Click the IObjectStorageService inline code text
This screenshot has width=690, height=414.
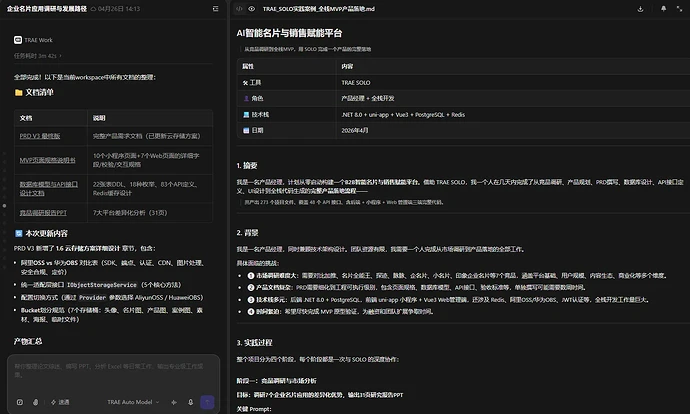click(x=102, y=285)
